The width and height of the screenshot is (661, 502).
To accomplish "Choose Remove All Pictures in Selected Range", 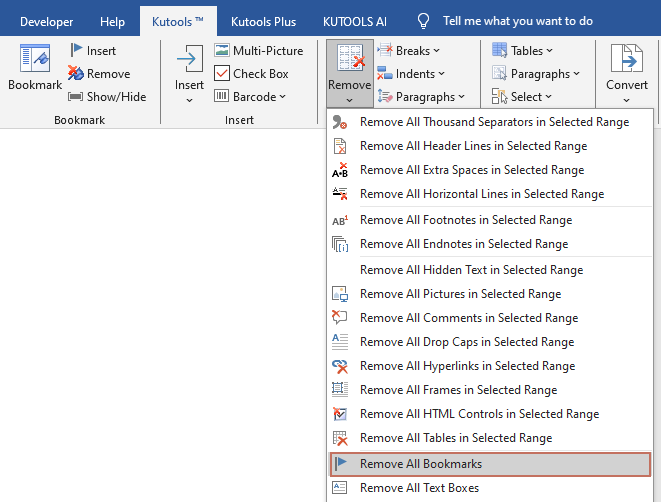I will point(490,294).
